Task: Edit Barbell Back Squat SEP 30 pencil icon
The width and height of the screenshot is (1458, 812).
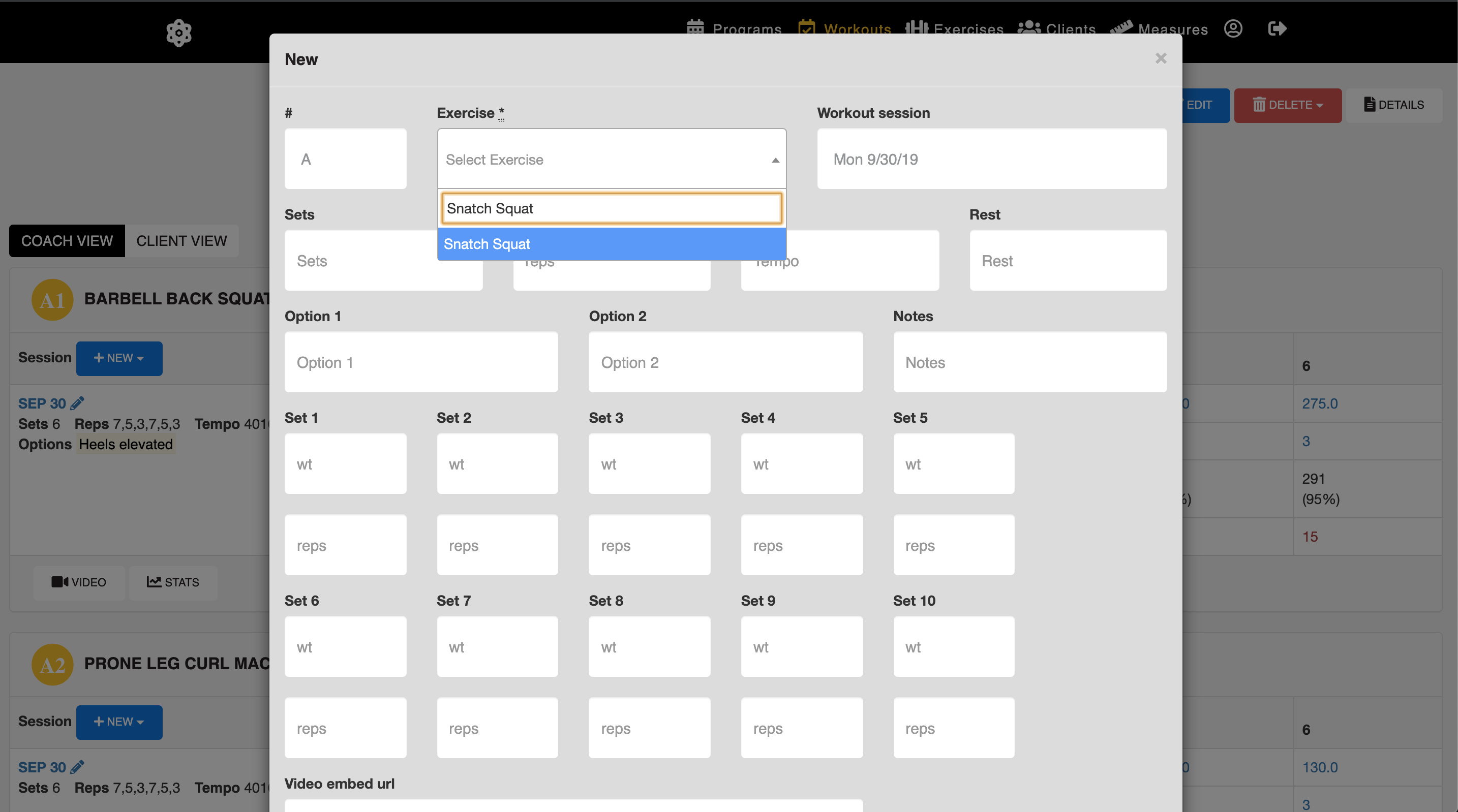Action: 78,403
